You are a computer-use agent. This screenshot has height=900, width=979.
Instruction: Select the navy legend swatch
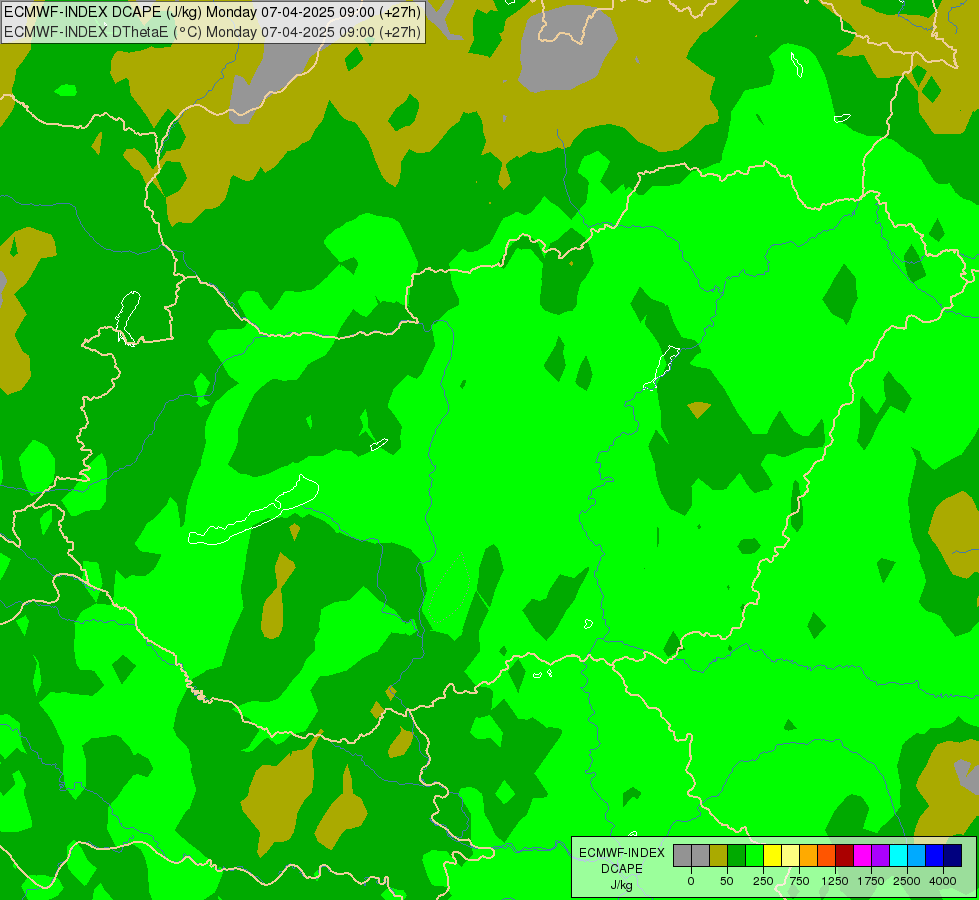[x=953, y=856]
